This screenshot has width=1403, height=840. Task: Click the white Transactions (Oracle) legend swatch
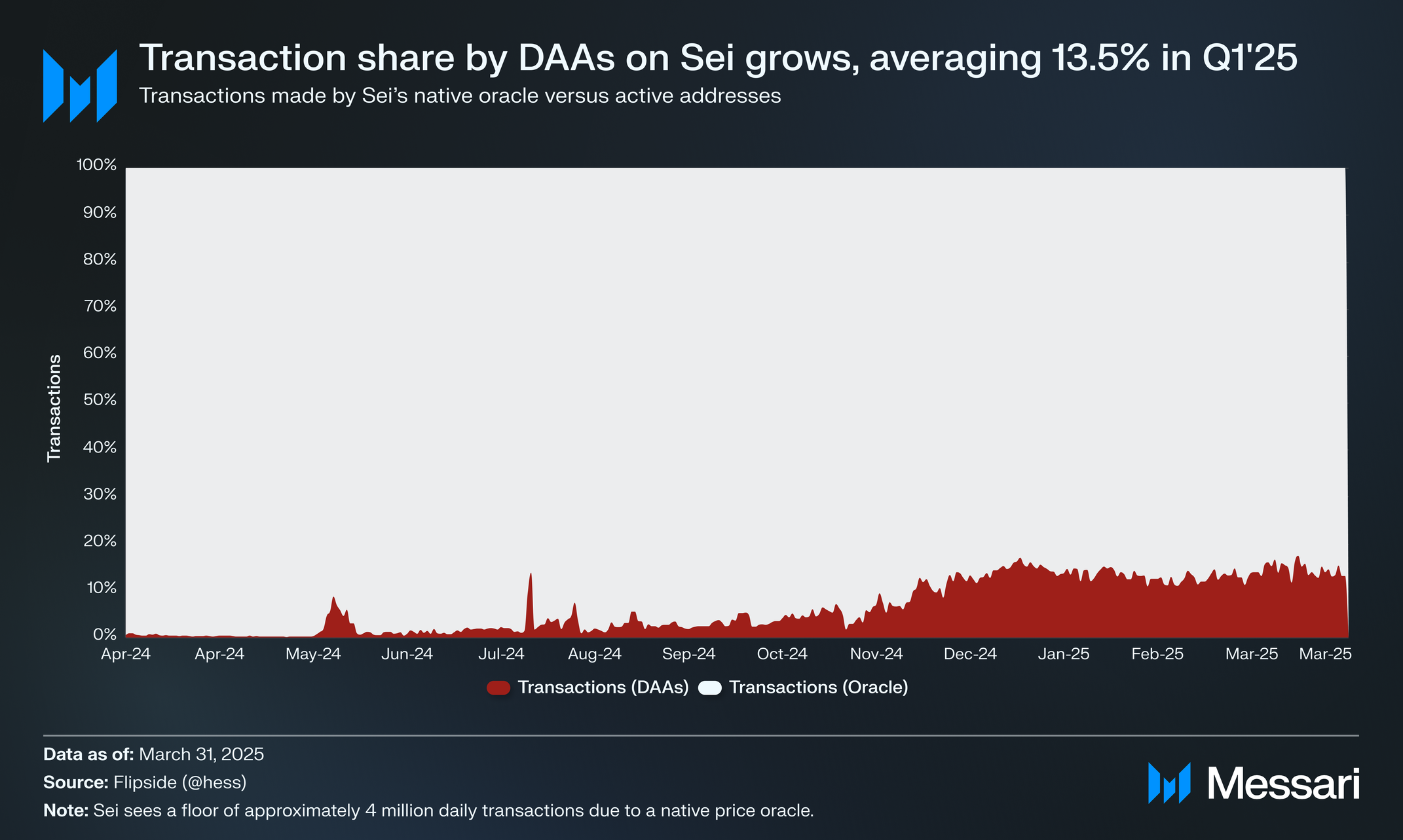tap(710, 687)
